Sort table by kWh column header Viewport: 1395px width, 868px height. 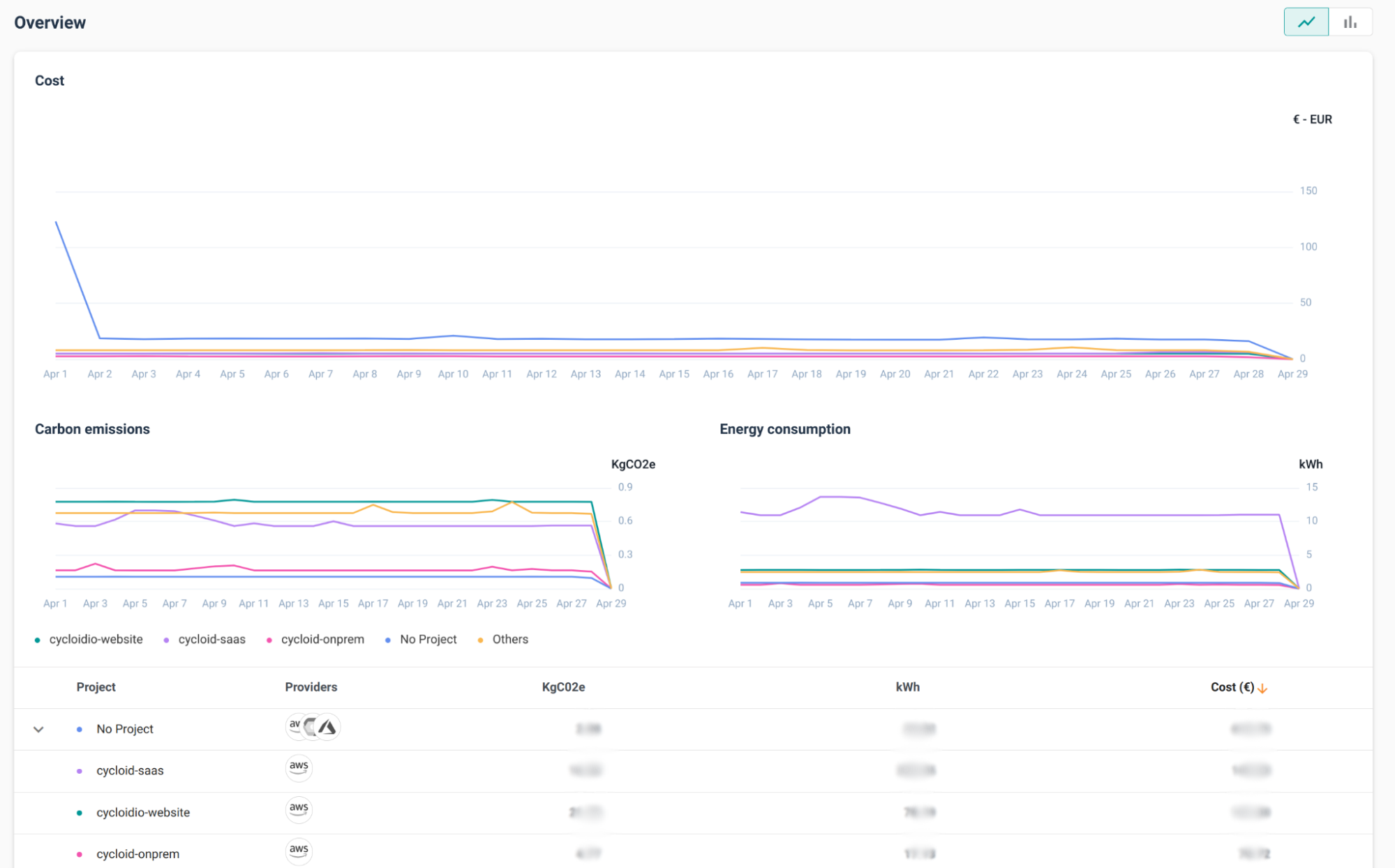[x=907, y=687]
